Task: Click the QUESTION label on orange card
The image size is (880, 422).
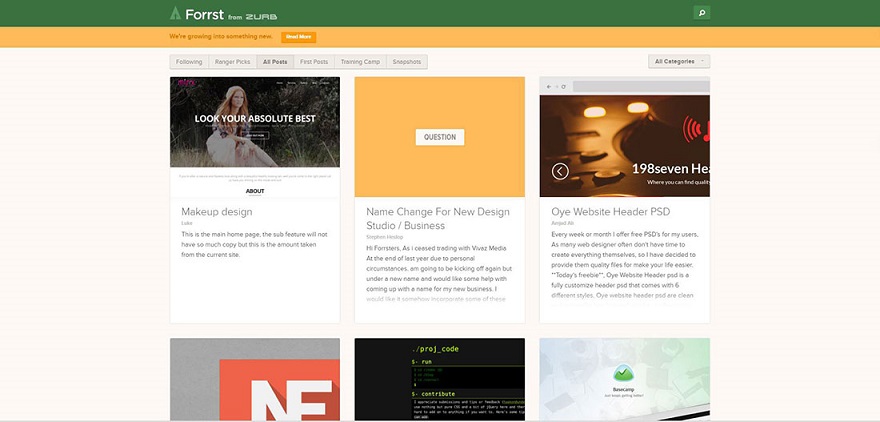Action: 440,137
